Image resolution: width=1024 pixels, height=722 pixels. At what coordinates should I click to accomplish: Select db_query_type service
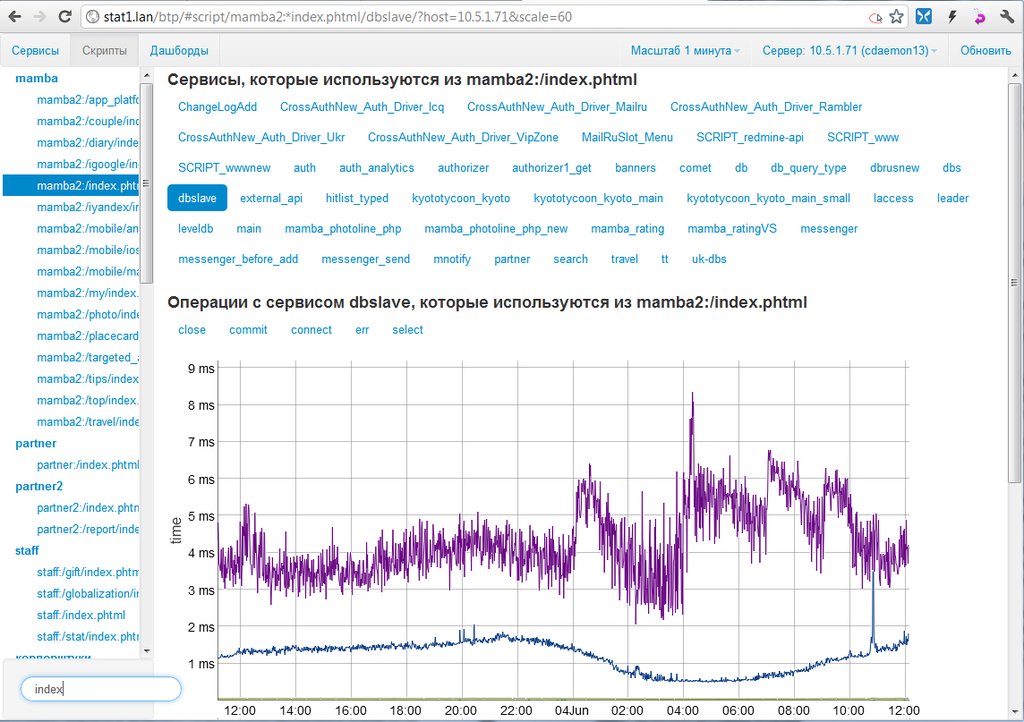pos(808,168)
